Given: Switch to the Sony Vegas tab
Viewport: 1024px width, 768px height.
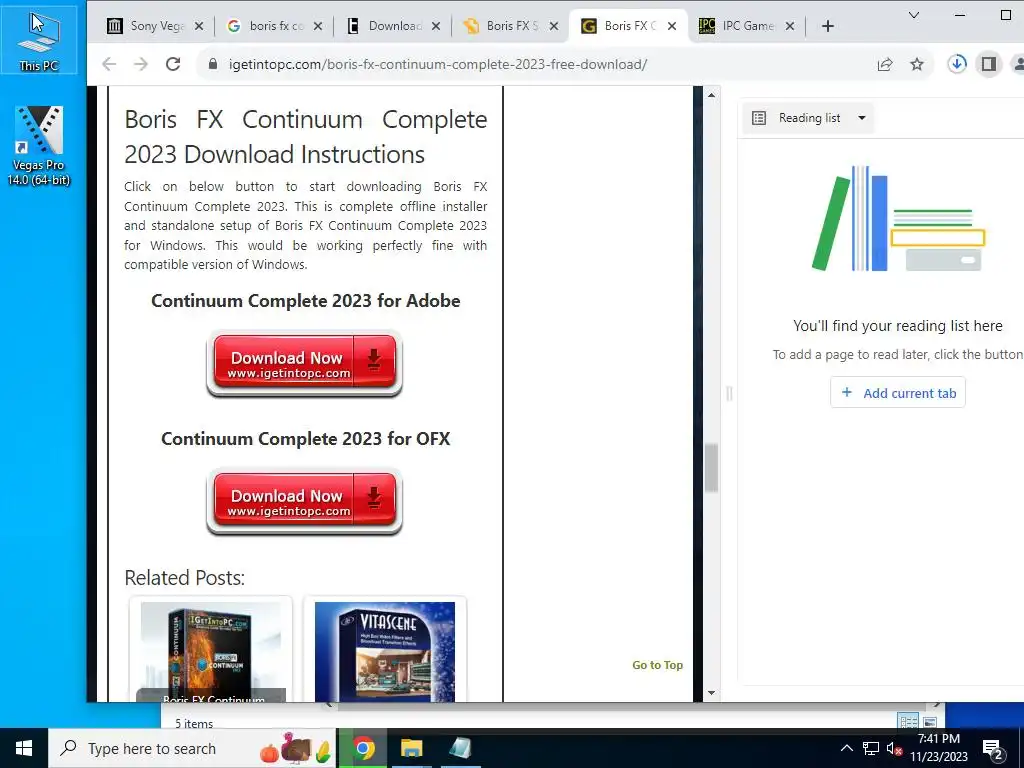Looking at the screenshot, I should pyautogui.click(x=157, y=26).
